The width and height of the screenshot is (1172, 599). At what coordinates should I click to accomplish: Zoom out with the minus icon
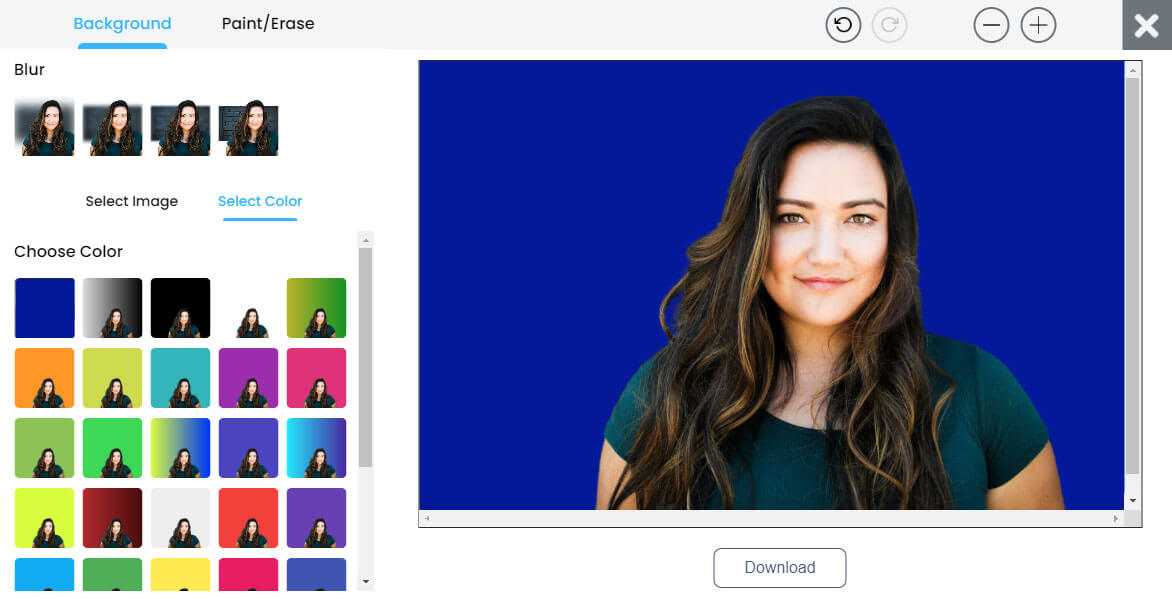pos(991,25)
